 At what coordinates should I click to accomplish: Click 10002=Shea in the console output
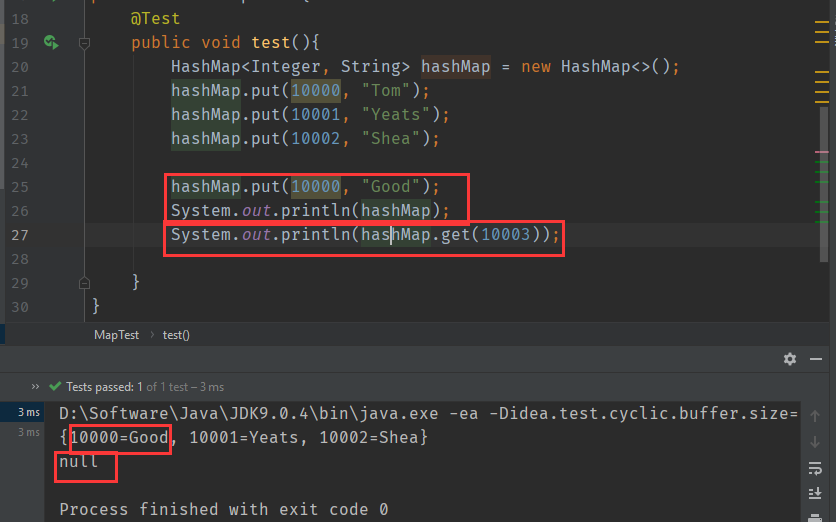point(369,438)
